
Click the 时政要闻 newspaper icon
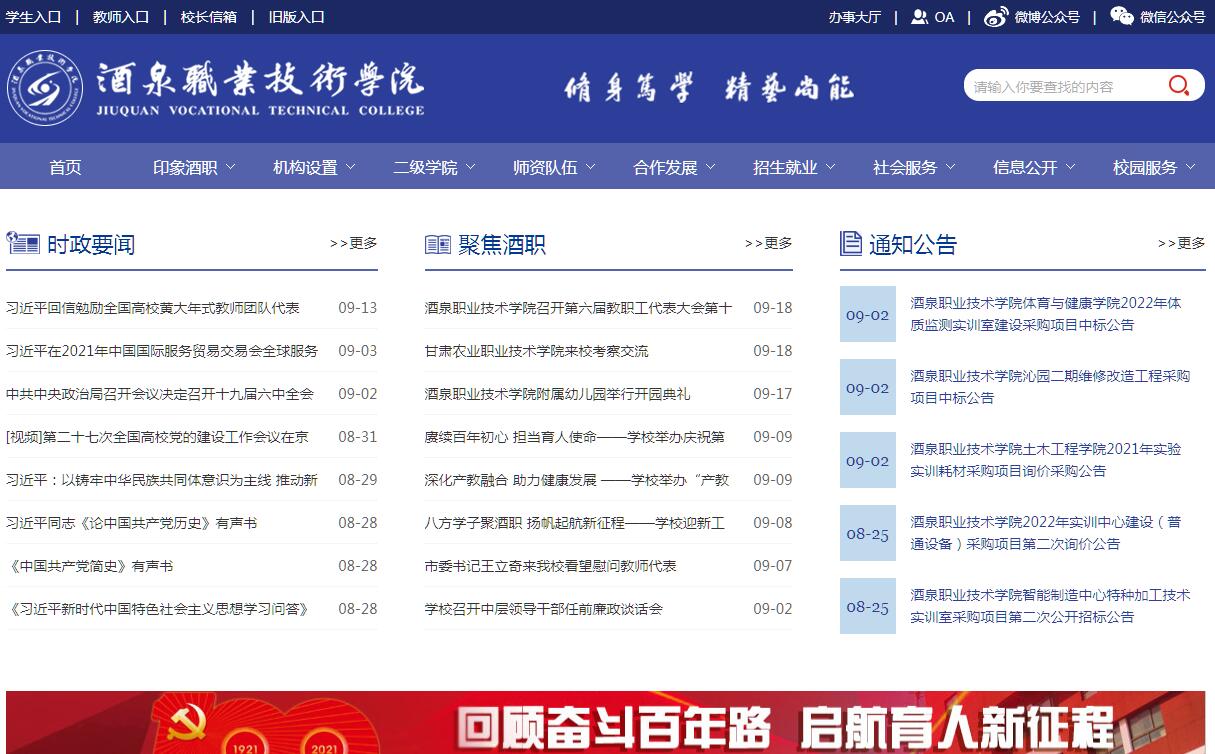[x=22, y=243]
